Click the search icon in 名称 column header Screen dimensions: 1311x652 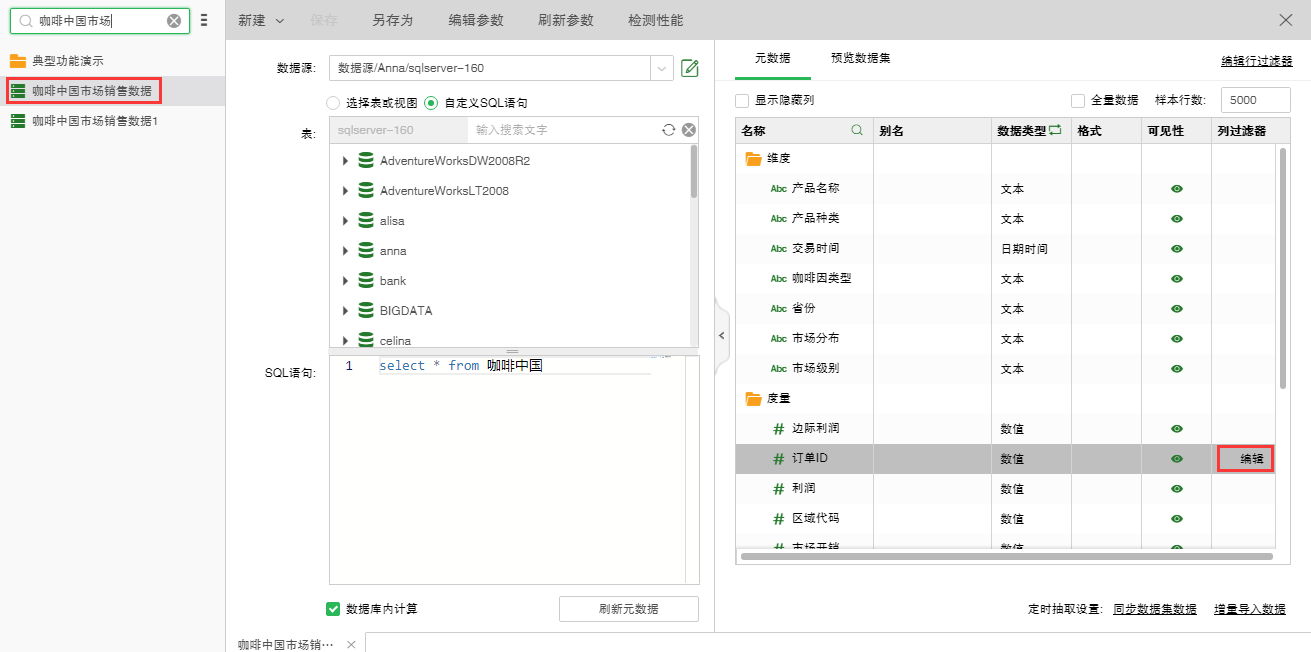click(856, 130)
